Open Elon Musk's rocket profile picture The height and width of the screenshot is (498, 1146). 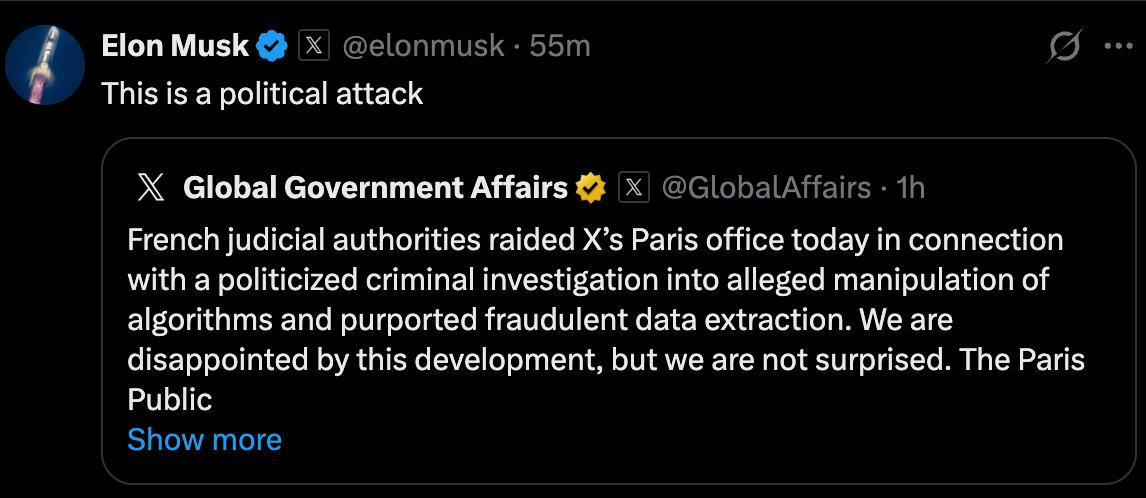(x=43, y=65)
